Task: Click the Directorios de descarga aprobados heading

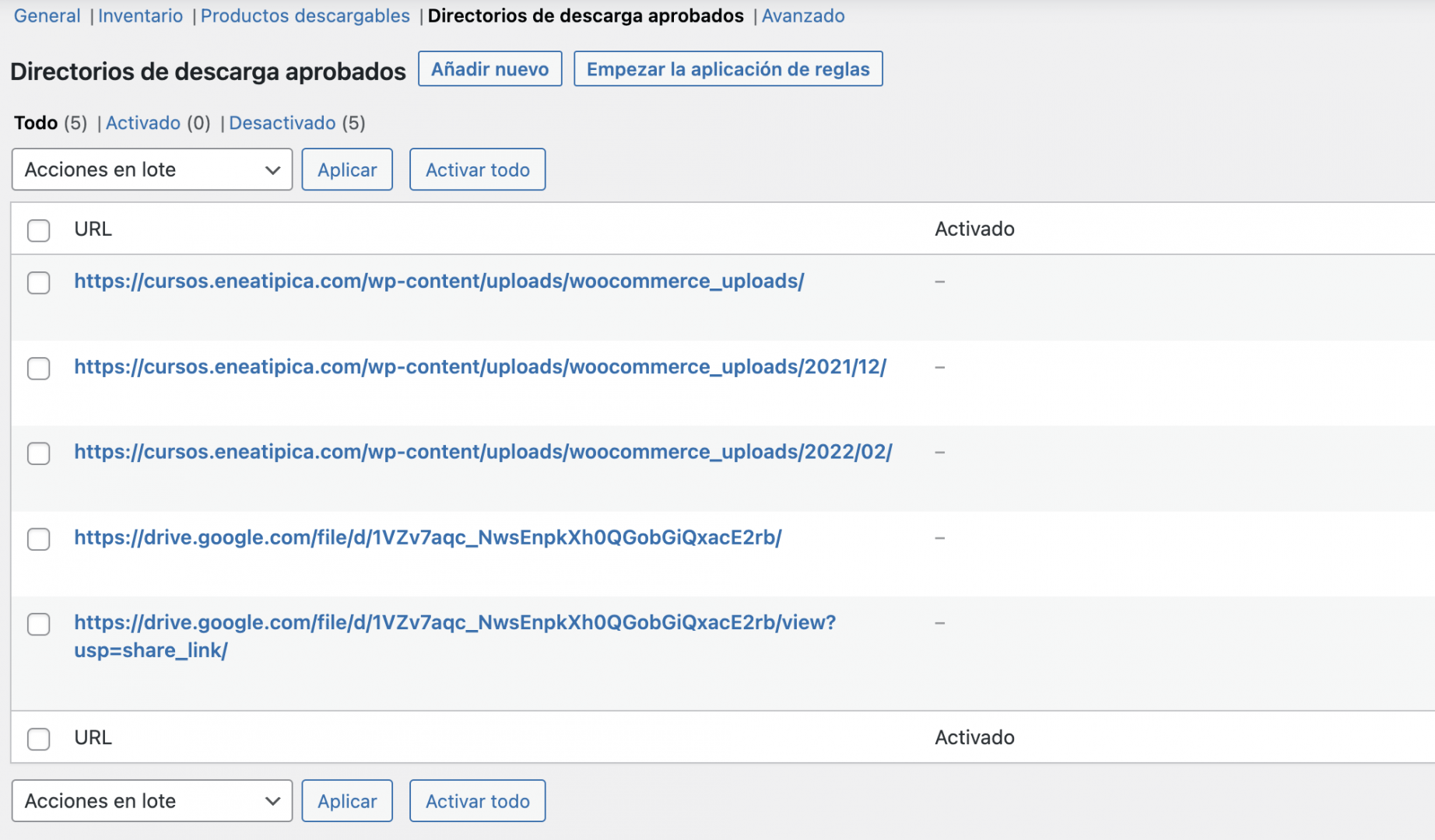Action: pos(208,72)
